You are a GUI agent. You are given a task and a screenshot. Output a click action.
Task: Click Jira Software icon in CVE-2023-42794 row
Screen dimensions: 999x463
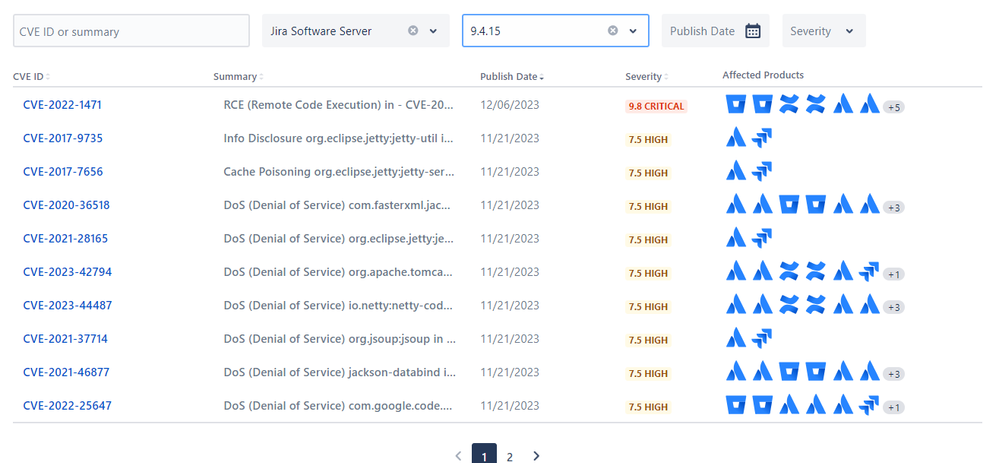869,272
